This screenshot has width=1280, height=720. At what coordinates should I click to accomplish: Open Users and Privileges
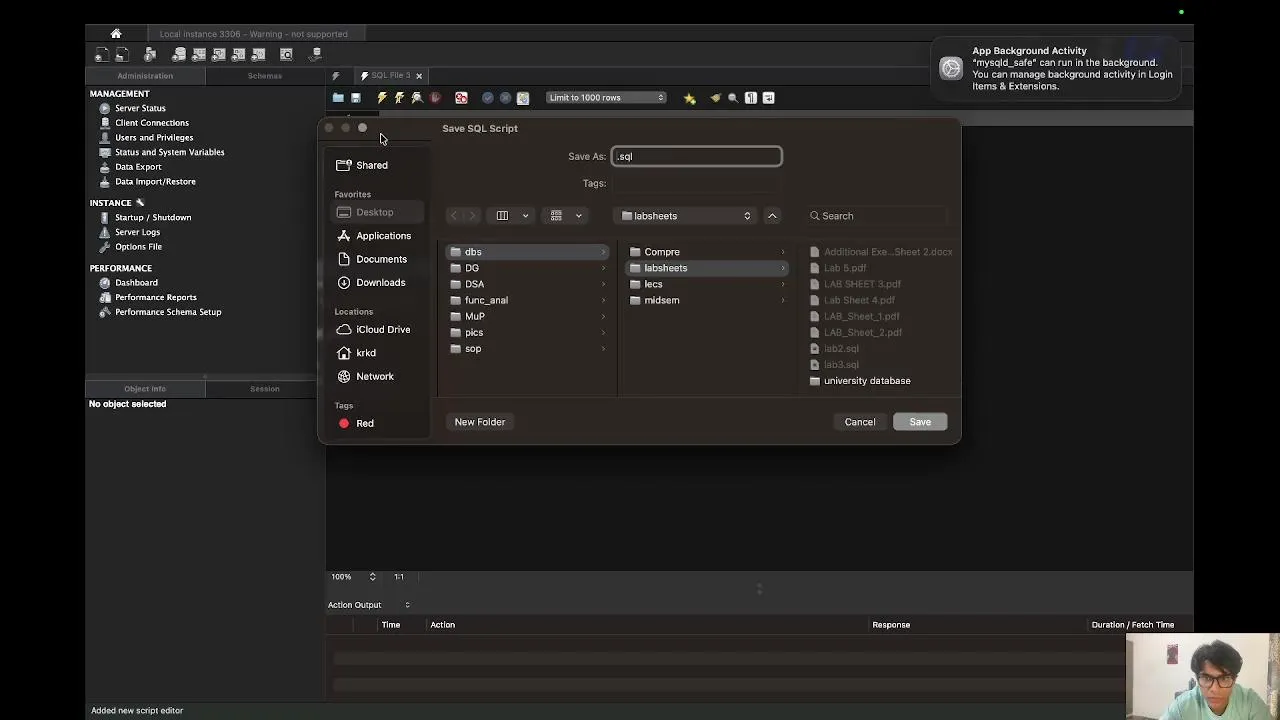click(x=154, y=138)
